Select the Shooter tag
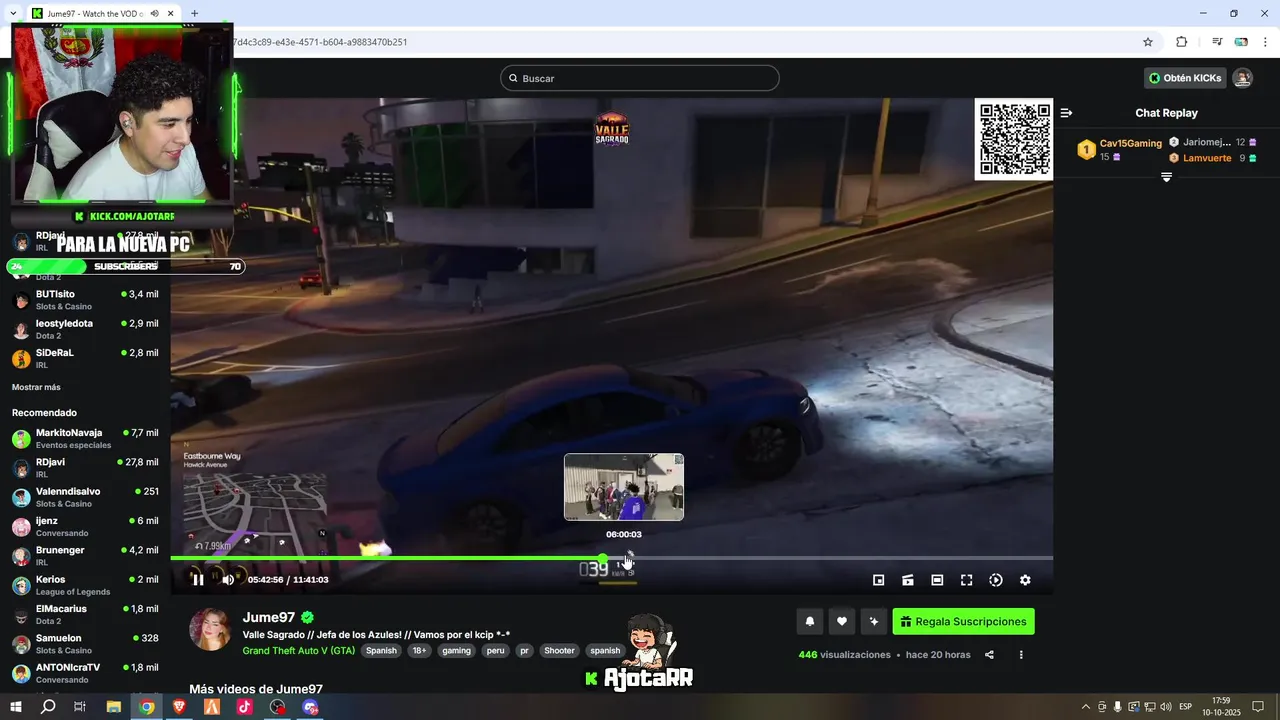 pos(559,650)
